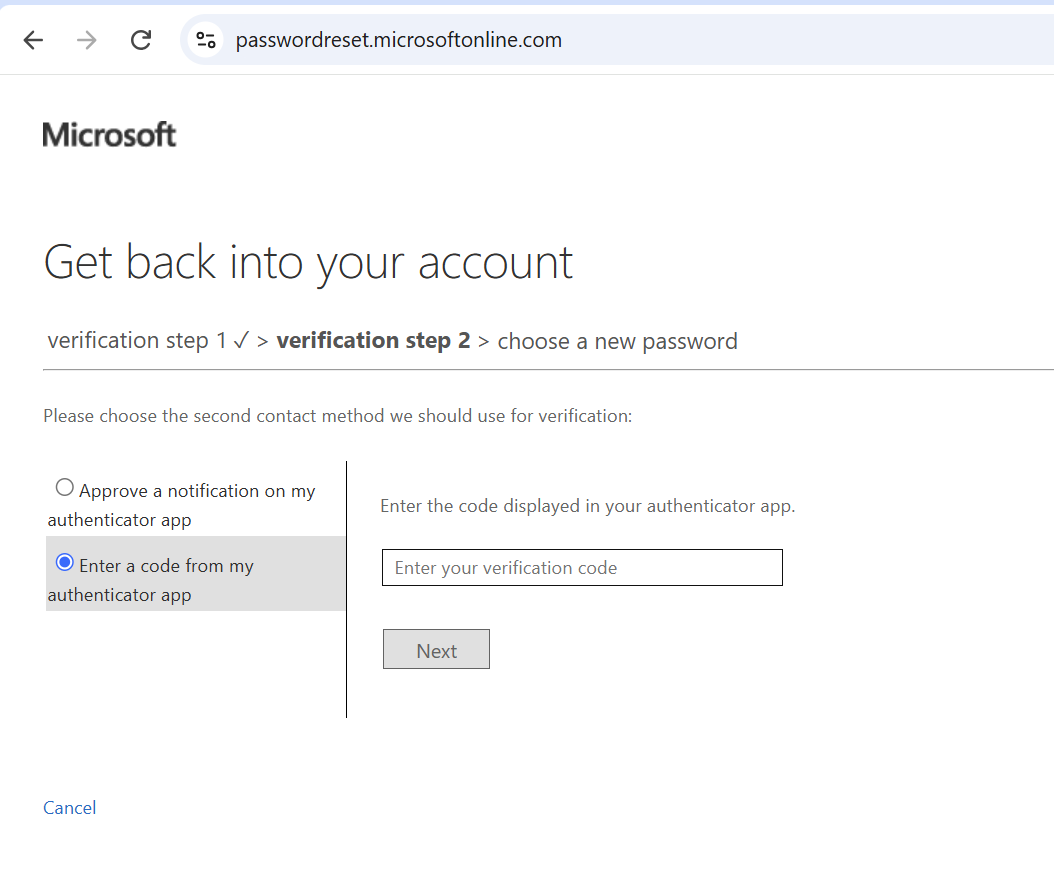Screen dimensions: 1054x889
Task: Click the Microsoft logo
Action: point(109,134)
